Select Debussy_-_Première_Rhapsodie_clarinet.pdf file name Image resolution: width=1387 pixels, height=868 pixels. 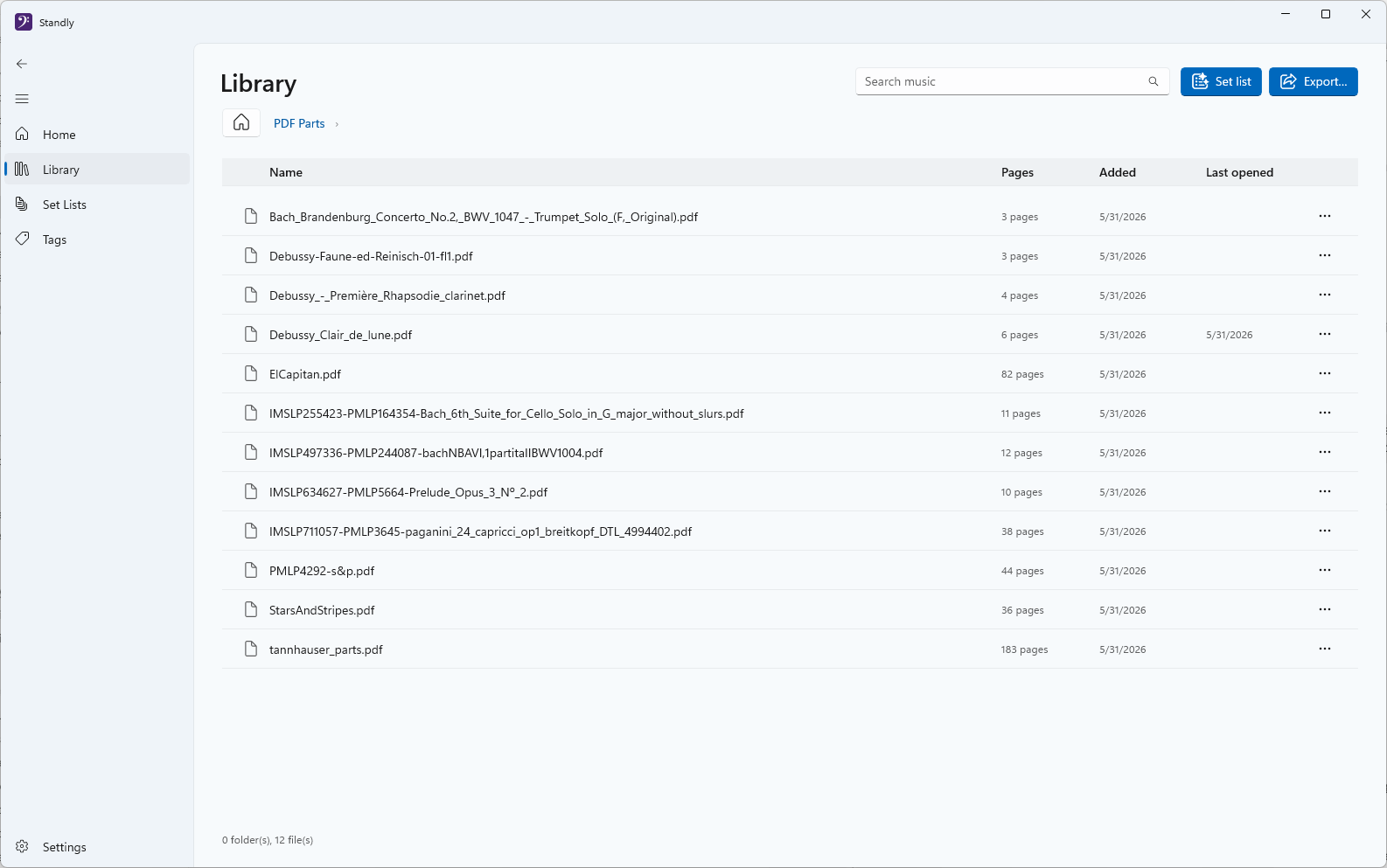click(x=387, y=295)
